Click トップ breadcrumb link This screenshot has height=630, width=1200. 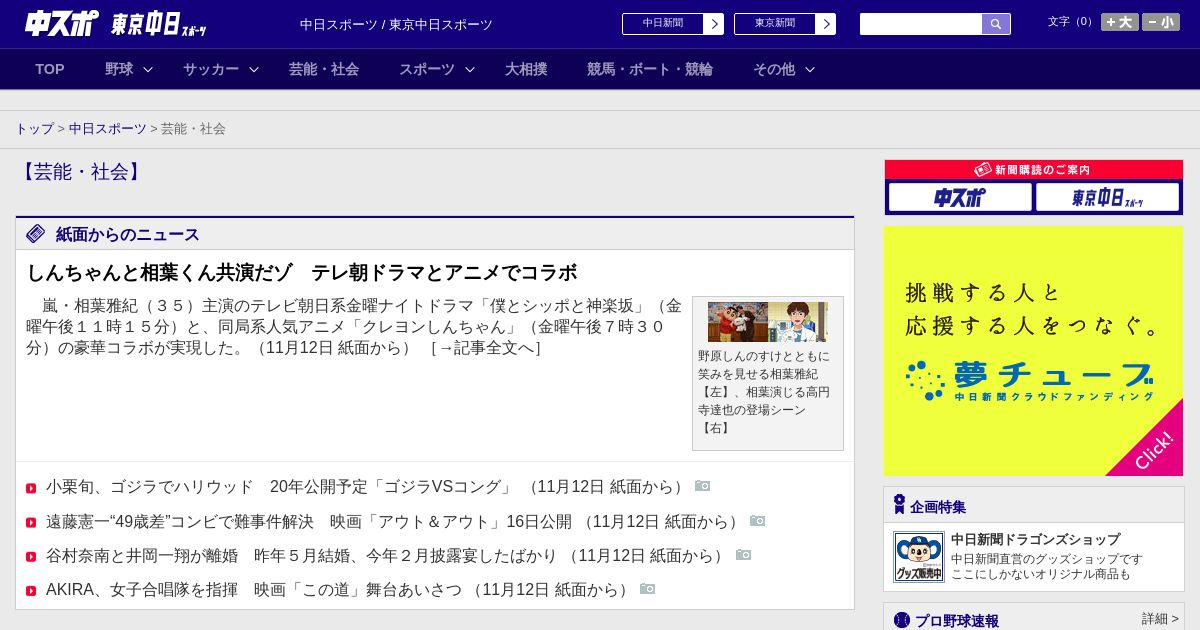[34, 129]
